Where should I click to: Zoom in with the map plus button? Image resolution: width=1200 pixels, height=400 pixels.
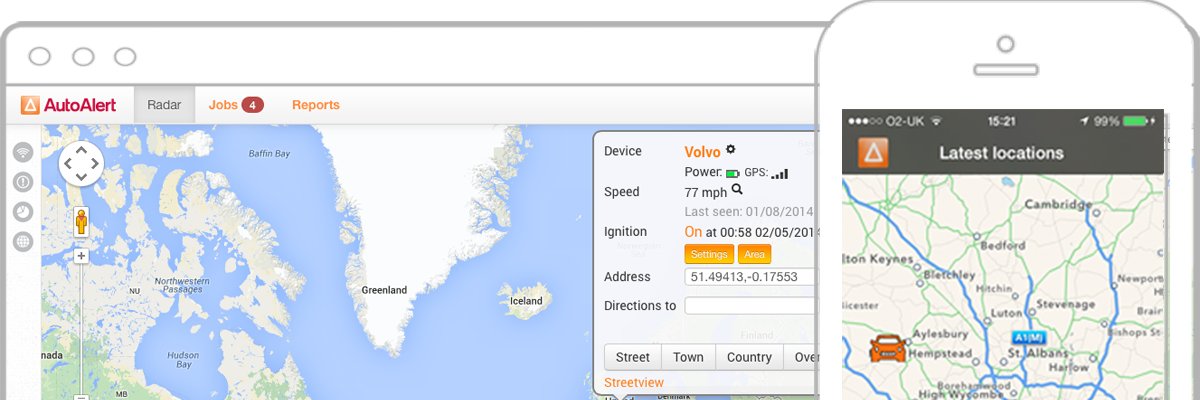[x=81, y=256]
